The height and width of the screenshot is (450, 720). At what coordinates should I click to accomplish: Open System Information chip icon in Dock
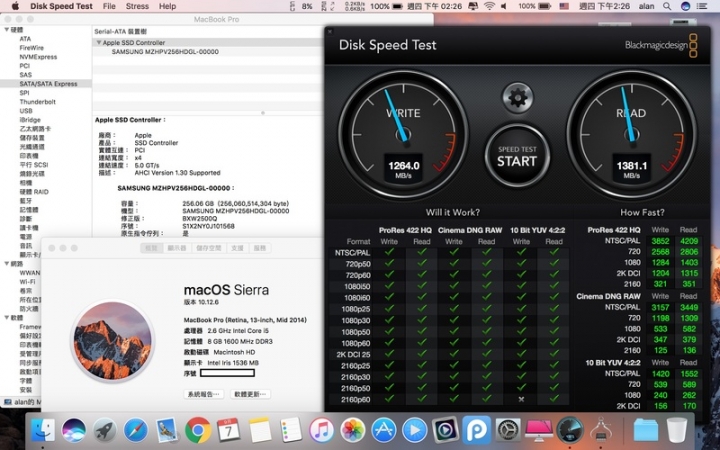pos(601,430)
